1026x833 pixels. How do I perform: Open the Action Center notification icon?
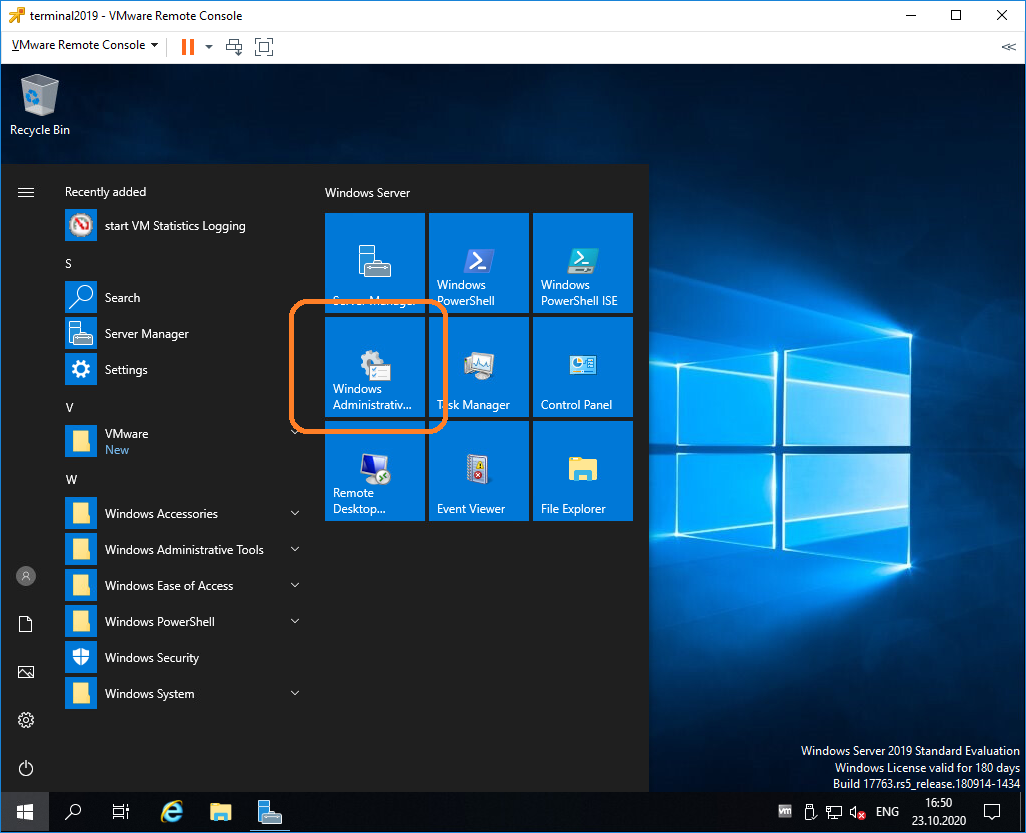[x=992, y=812]
